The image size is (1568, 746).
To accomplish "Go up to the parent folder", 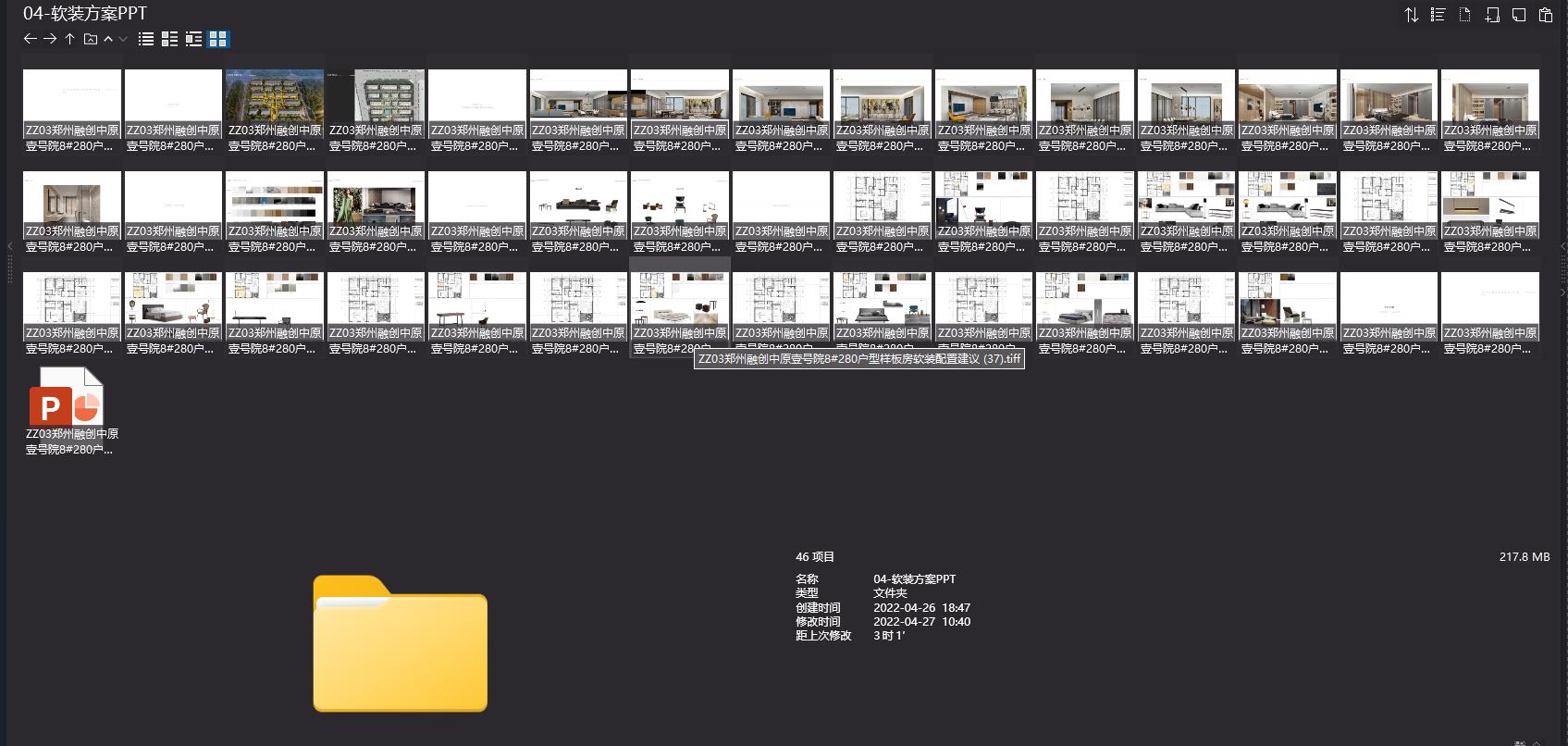I will pos(69,39).
